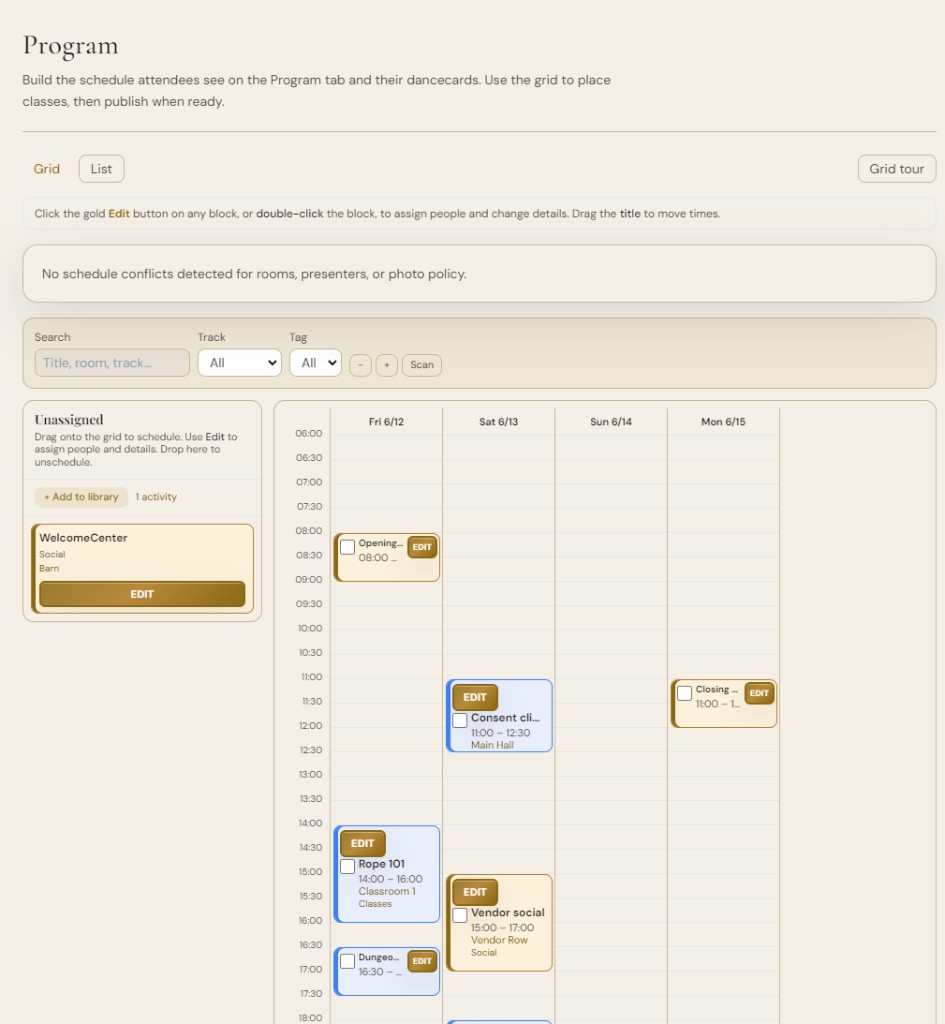Click the Fri 6/12 column header

coord(386,422)
